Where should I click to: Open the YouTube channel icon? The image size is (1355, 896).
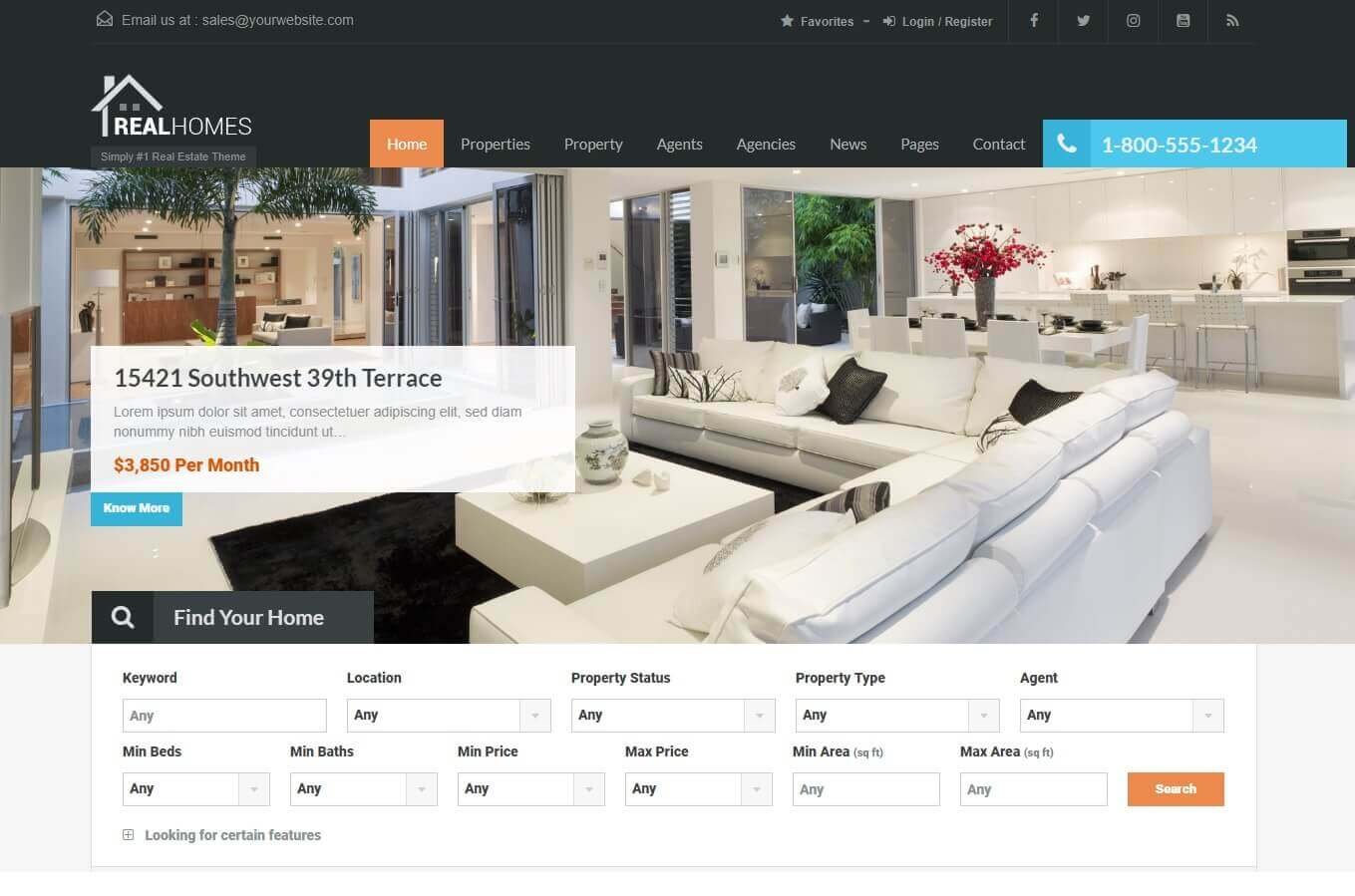1183,20
